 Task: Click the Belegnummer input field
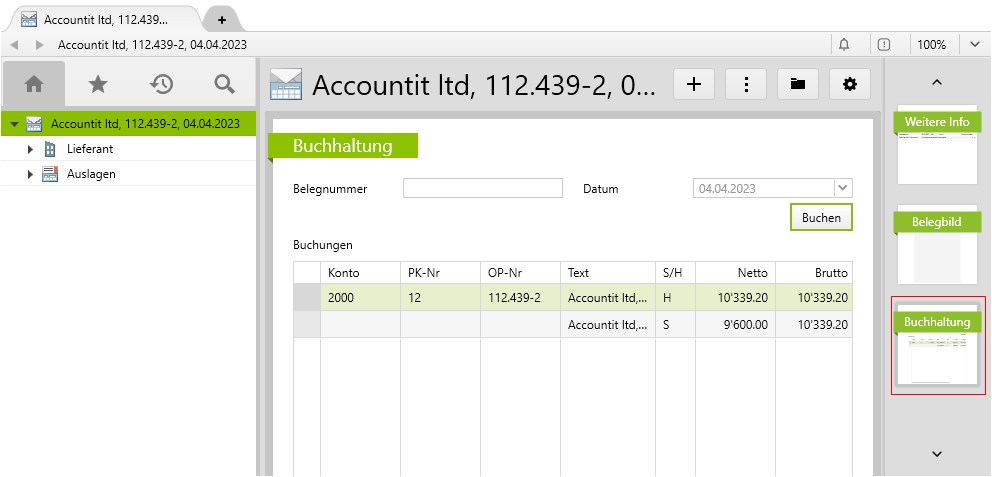[x=483, y=188]
